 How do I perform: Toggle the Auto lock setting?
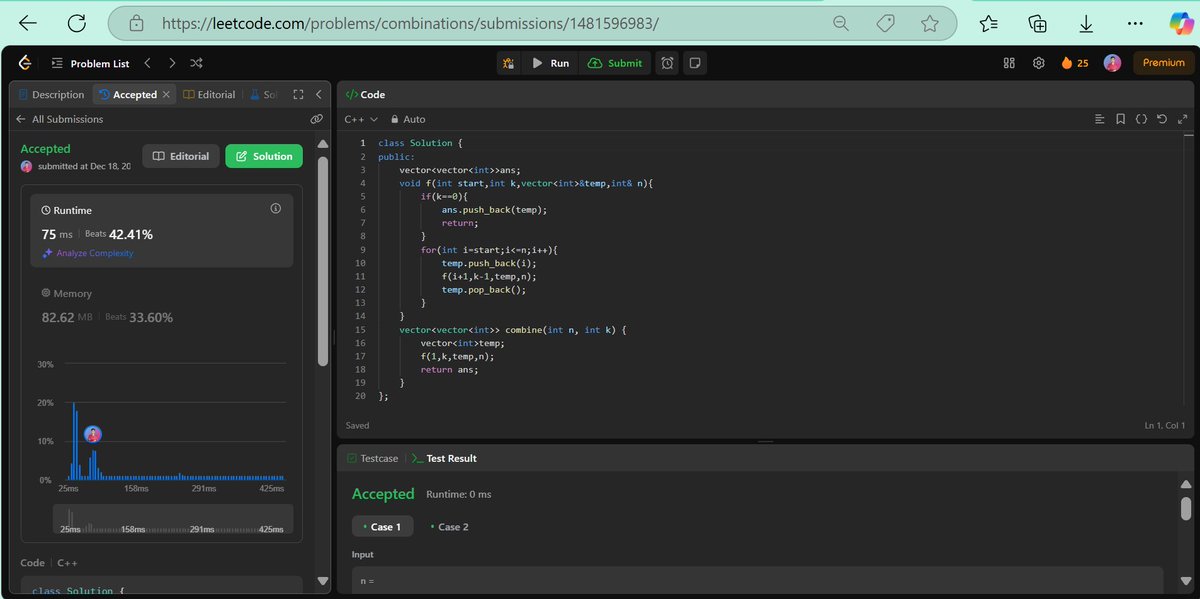408,119
